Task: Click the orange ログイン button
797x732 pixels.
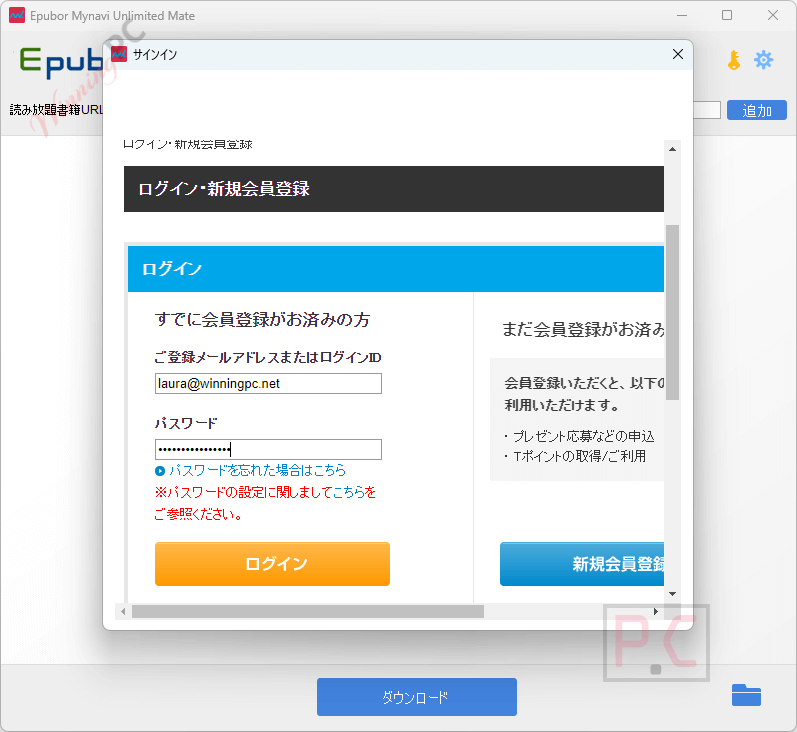Action: pyautogui.click(x=272, y=564)
